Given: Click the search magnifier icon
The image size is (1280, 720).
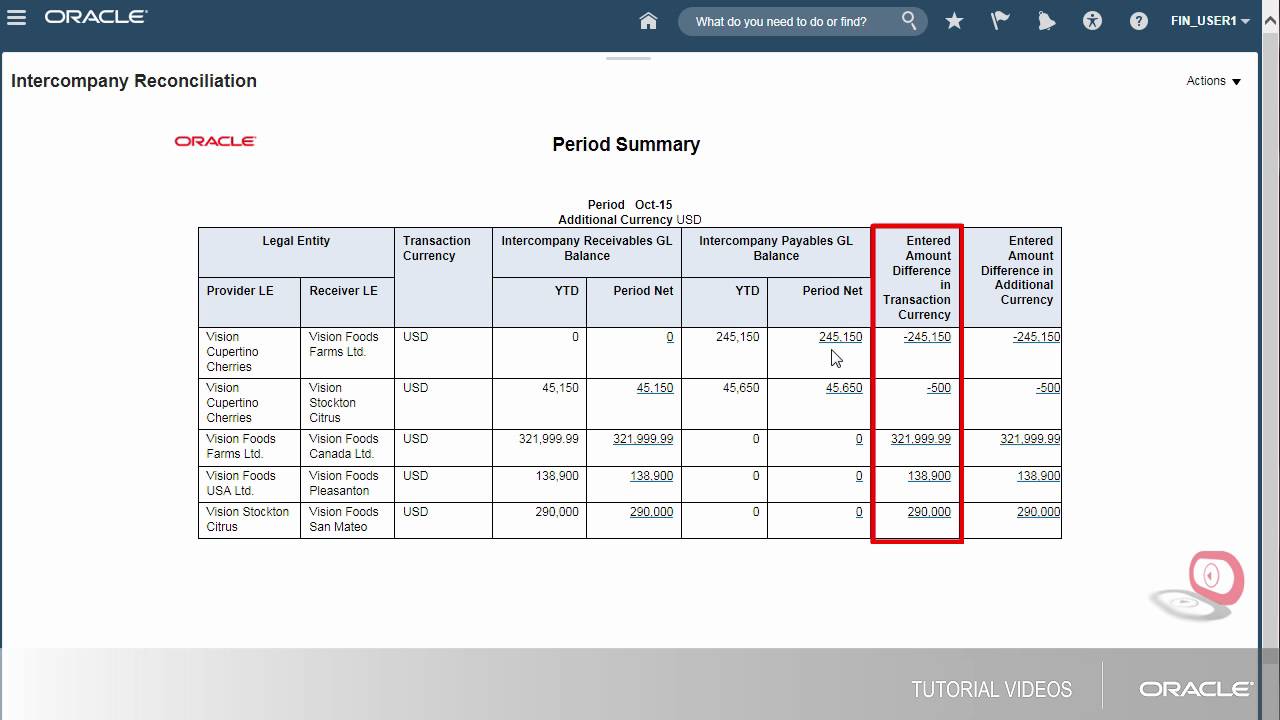Looking at the screenshot, I should tap(909, 20).
